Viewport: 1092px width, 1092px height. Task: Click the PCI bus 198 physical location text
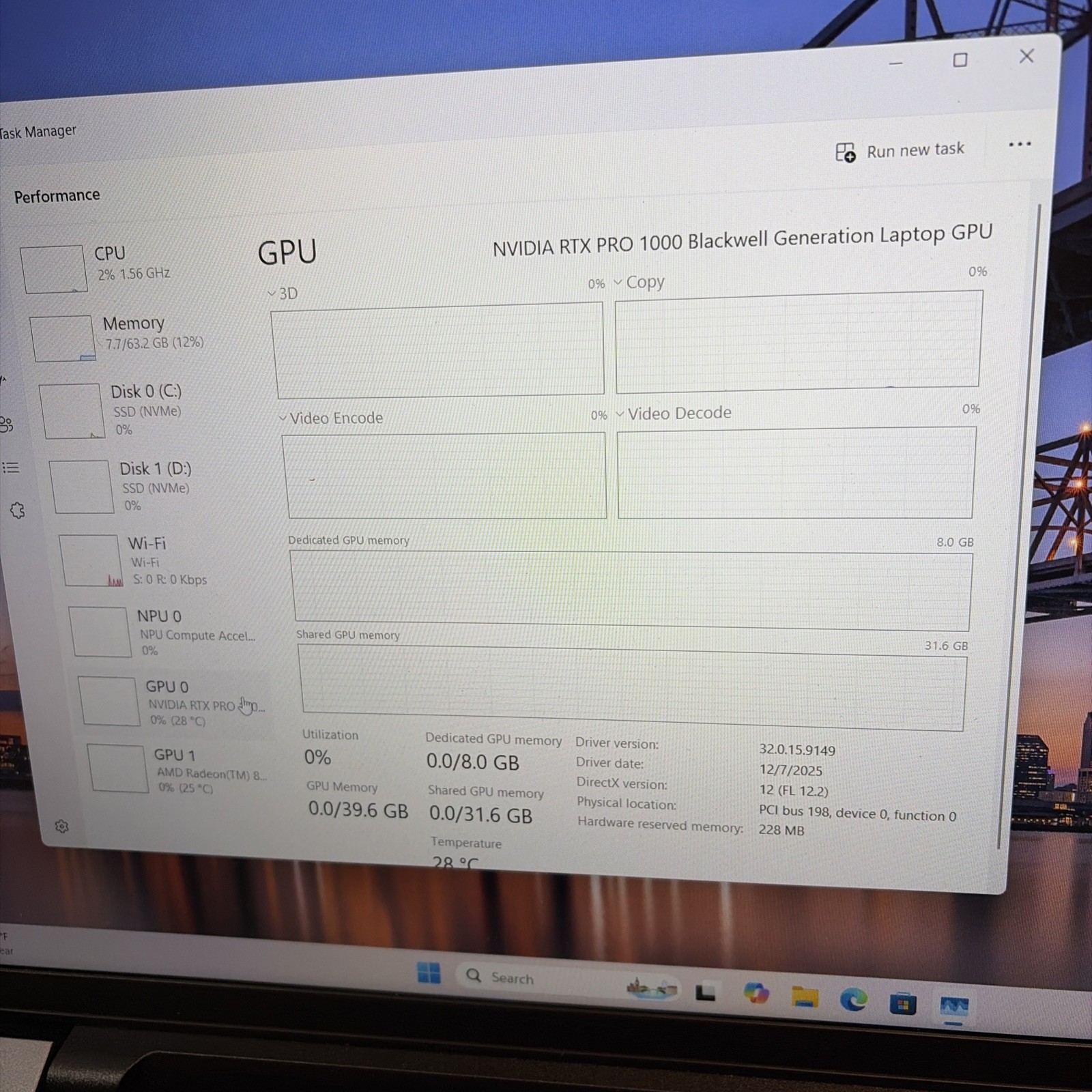[857, 814]
